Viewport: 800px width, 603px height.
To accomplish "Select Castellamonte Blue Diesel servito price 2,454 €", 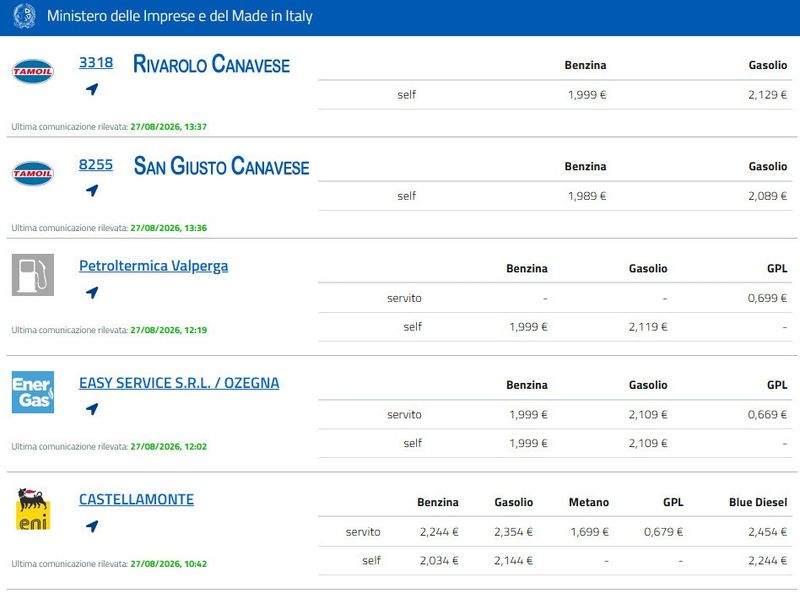I will 767,532.
